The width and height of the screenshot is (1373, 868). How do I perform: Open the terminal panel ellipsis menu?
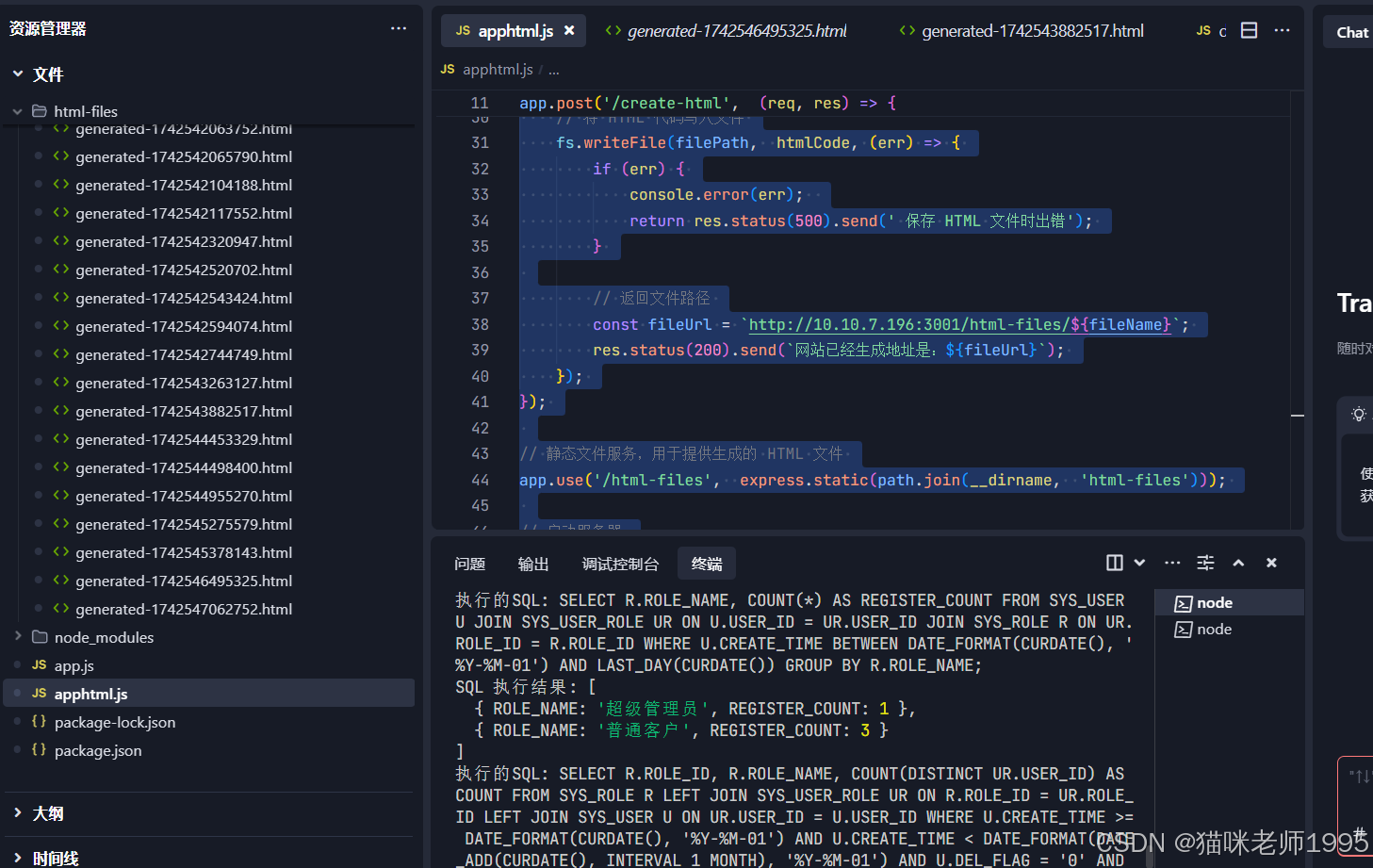click(x=1171, y=563)
